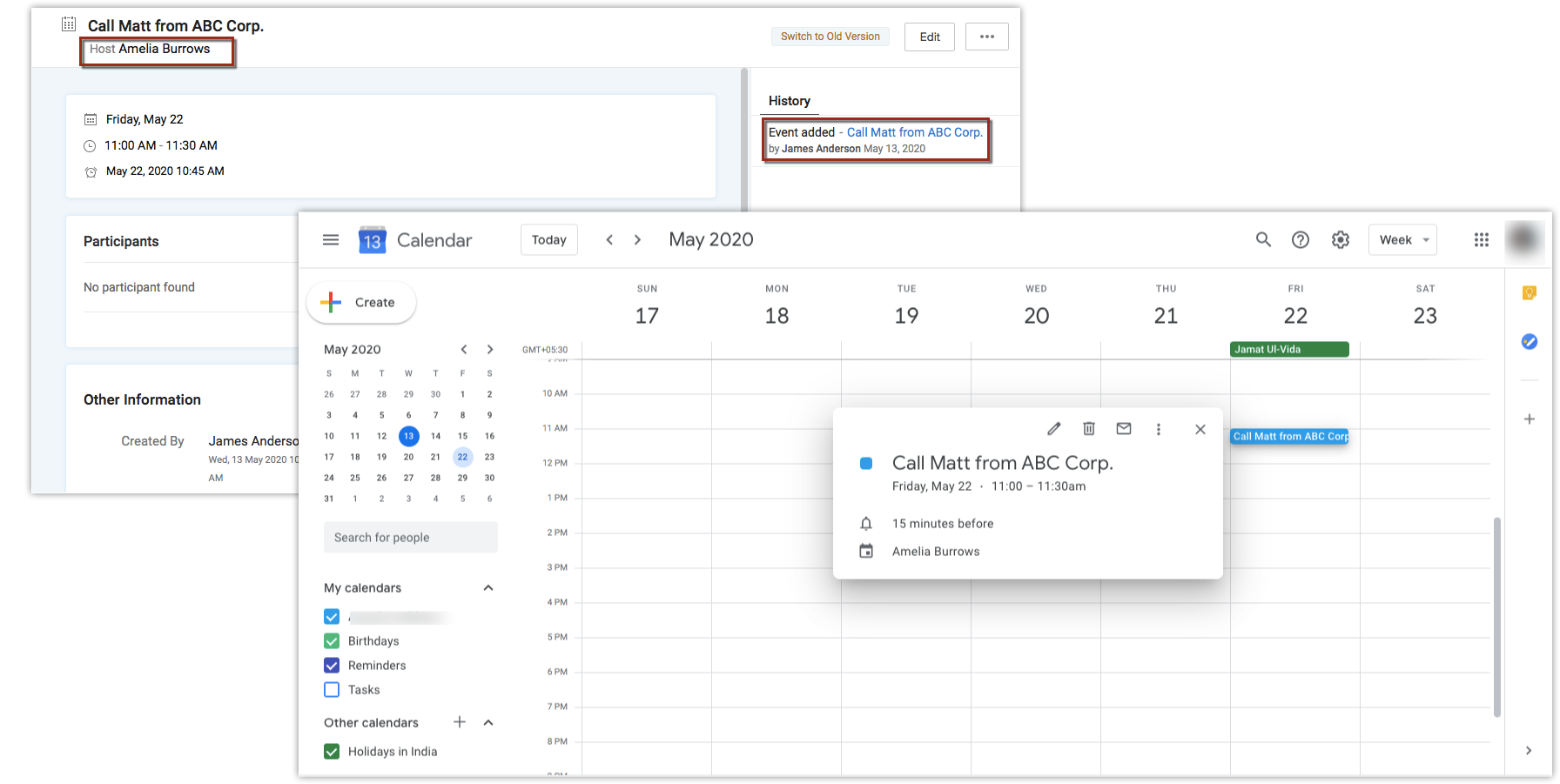
Task: Email event guests with the envelope icon
Action: [1124, 429]
